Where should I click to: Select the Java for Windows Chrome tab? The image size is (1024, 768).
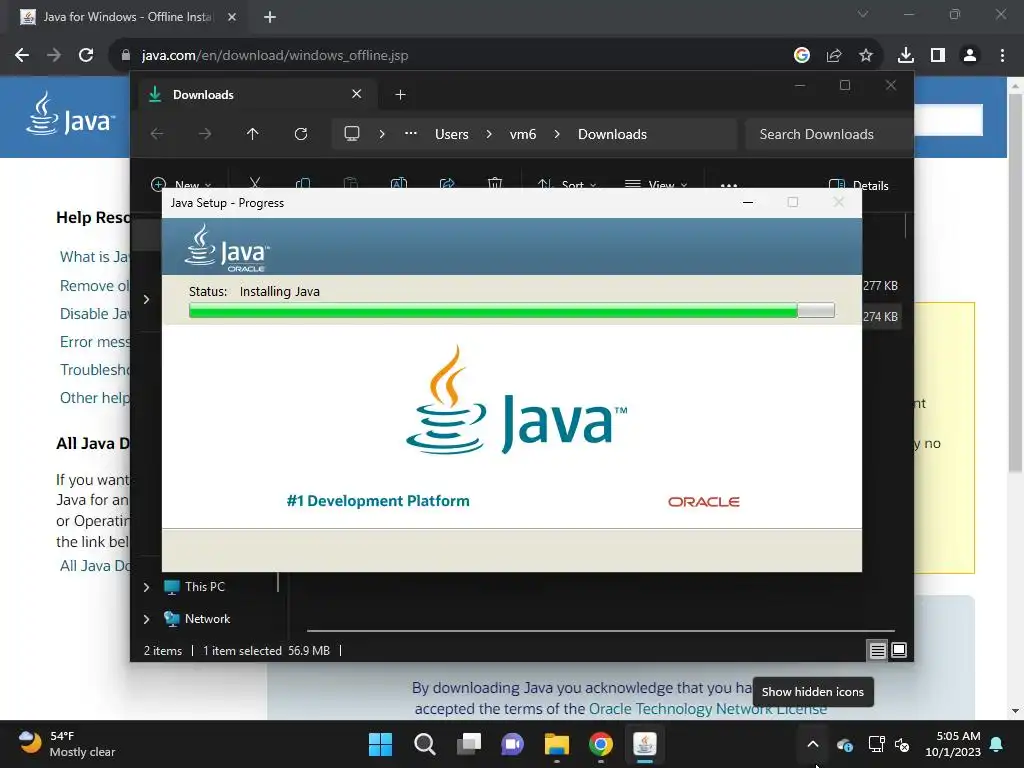pyautogui.click(x=128, y=17)
